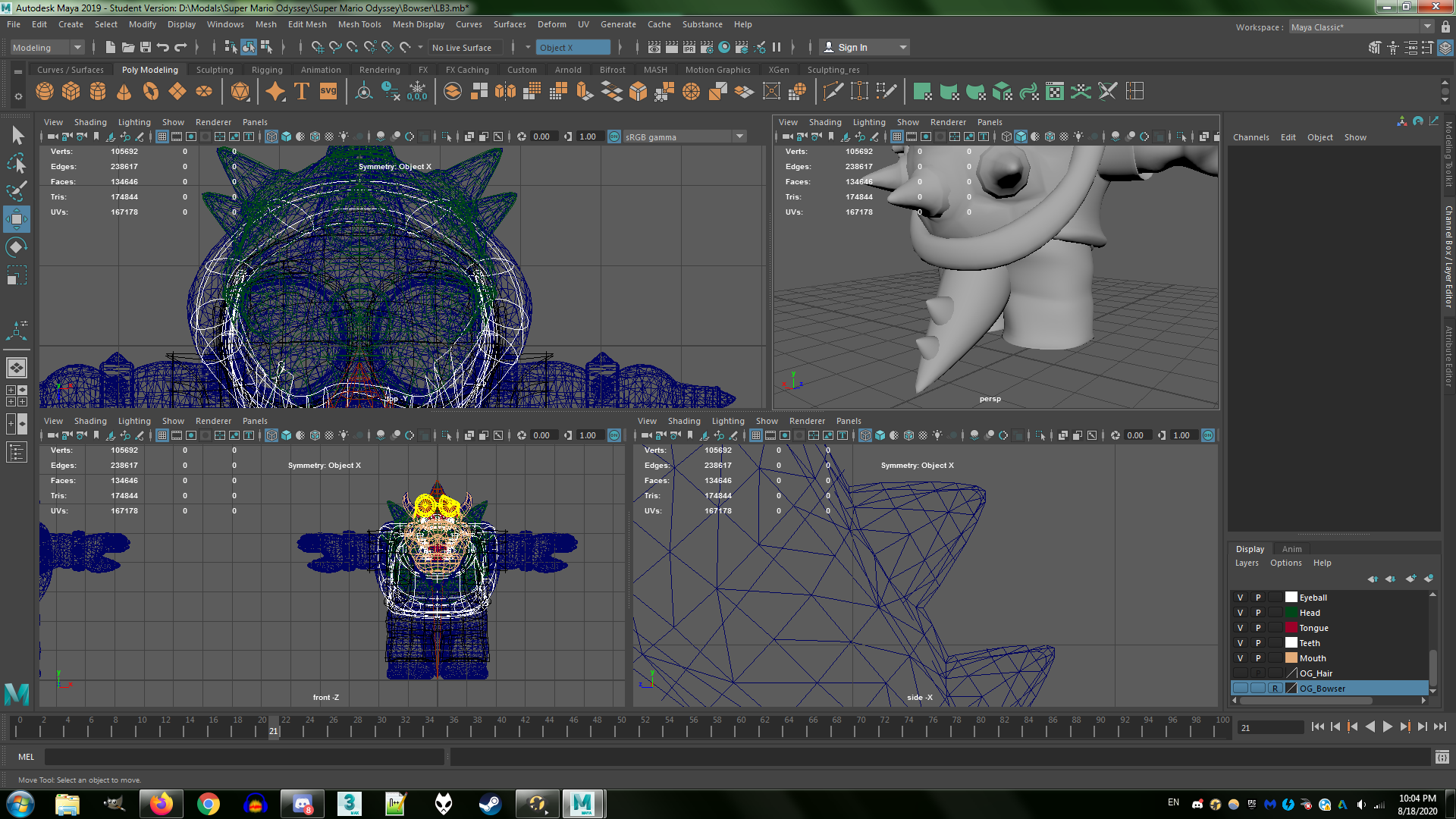The width and height of the screenshot is (1456, 819).
Task: Select the Paint Selection tool in toolbox
Action: tap(17, 191)
